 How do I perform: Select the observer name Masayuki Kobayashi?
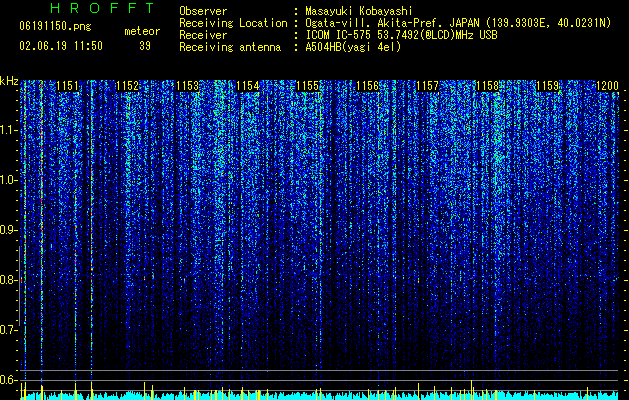359,11
